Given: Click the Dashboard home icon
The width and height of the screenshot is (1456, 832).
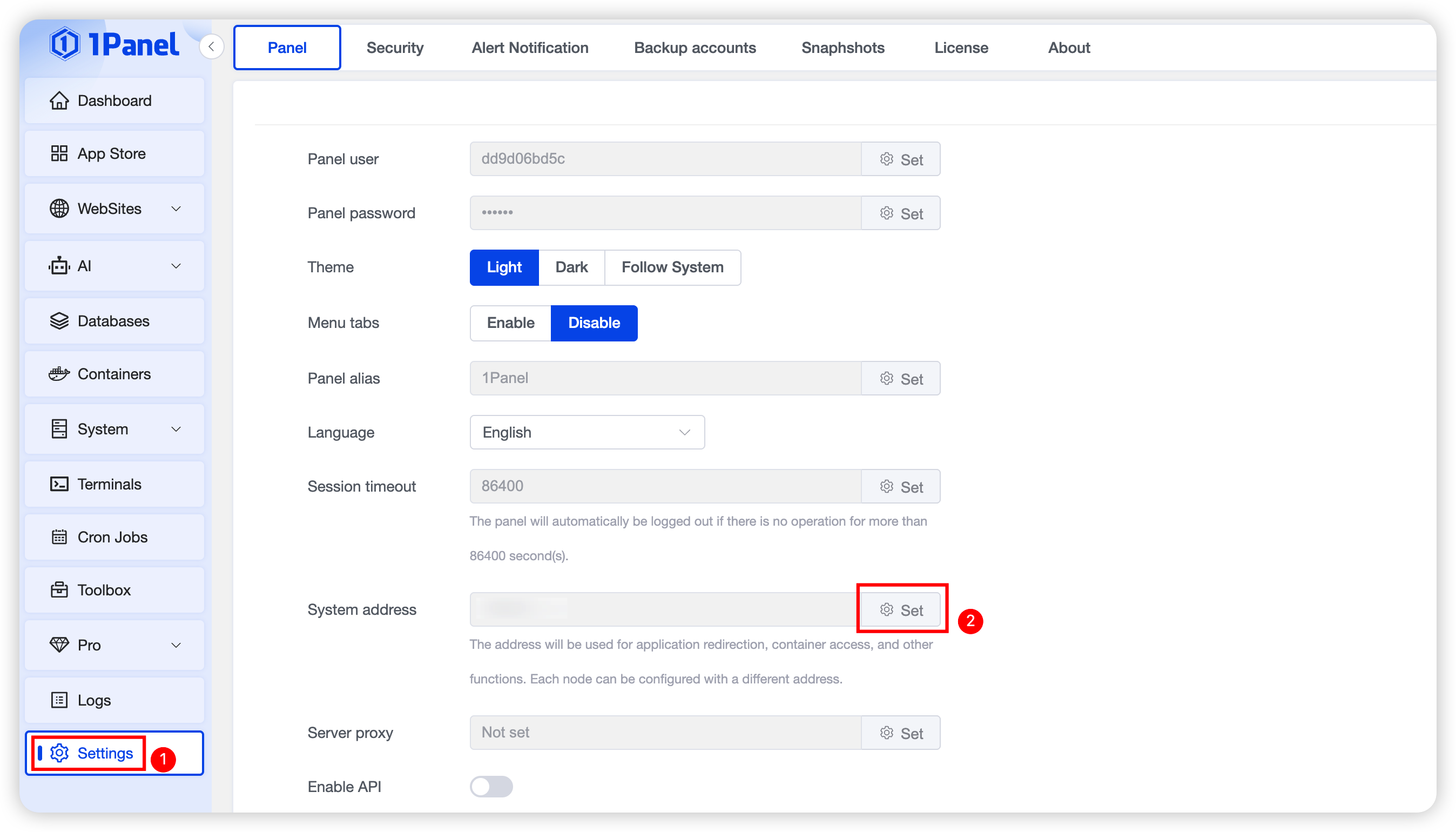Looking at the screenshot, I should (x=59, y=100).
